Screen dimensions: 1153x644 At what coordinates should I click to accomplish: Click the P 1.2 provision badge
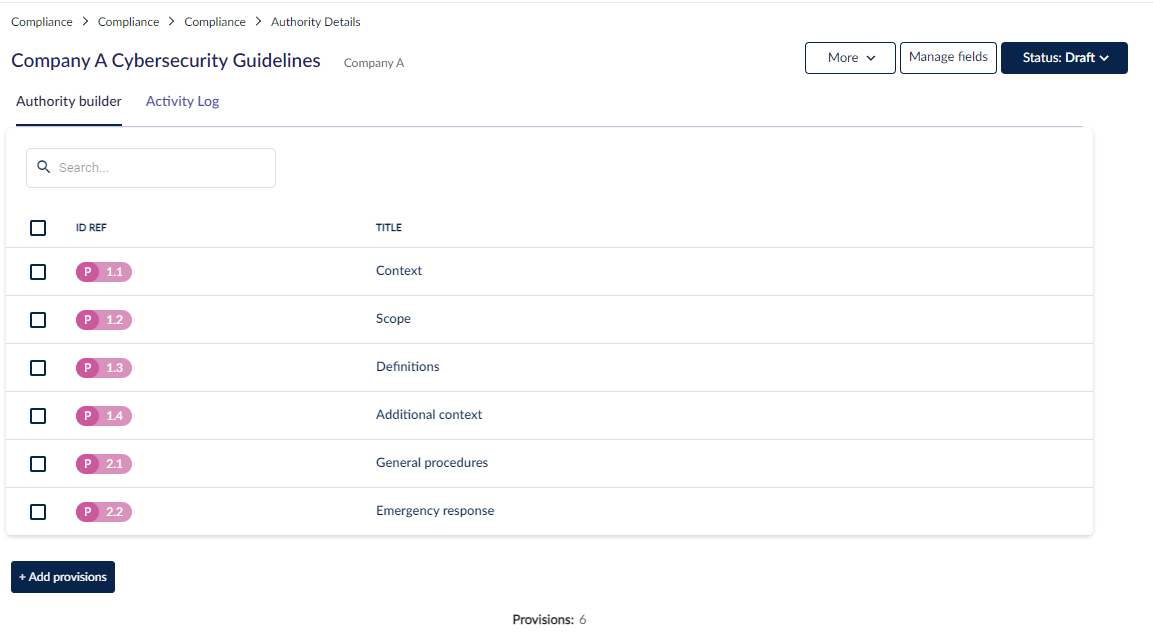click(104, 320)
